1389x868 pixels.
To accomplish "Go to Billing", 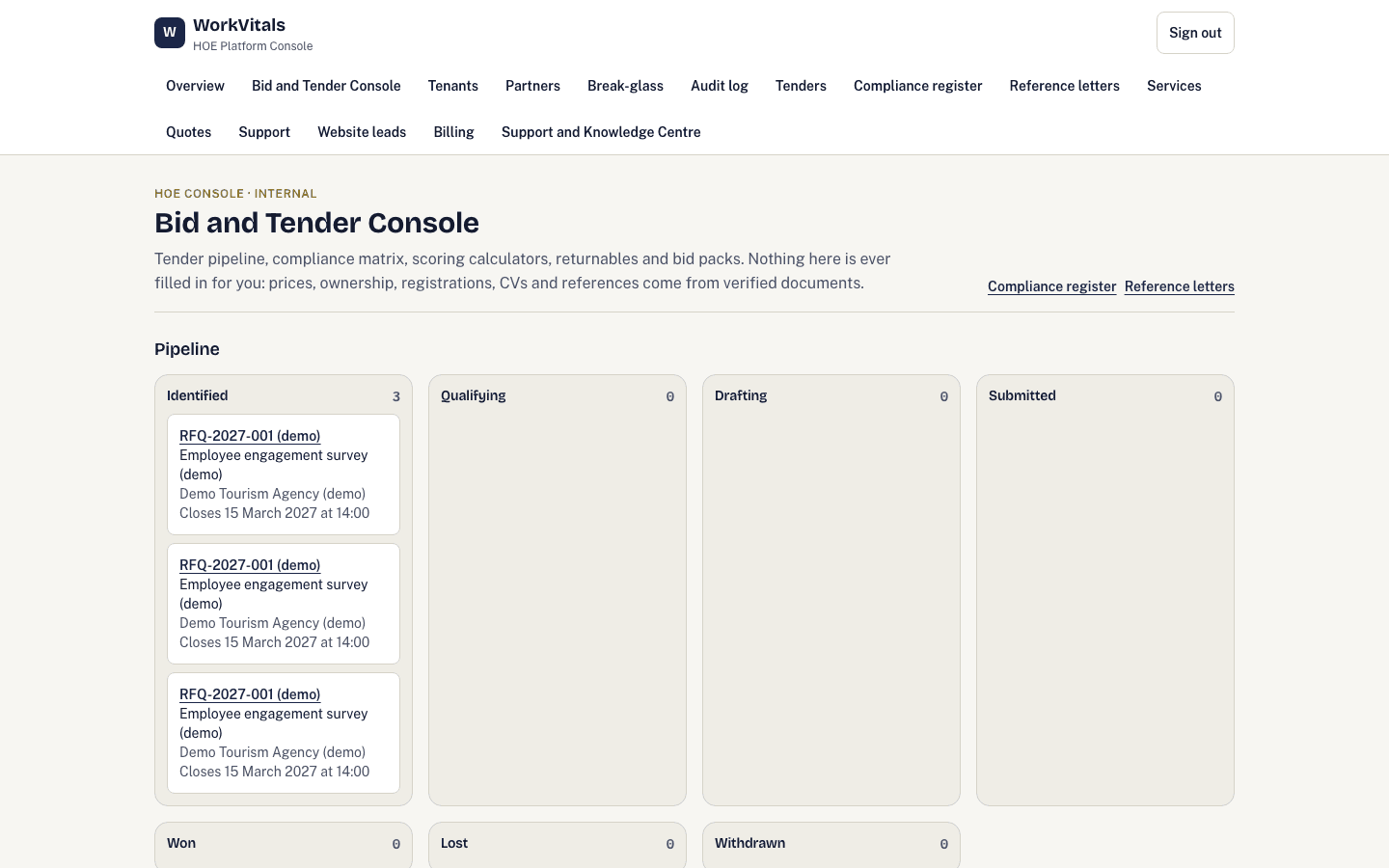I will click(453, 132).
